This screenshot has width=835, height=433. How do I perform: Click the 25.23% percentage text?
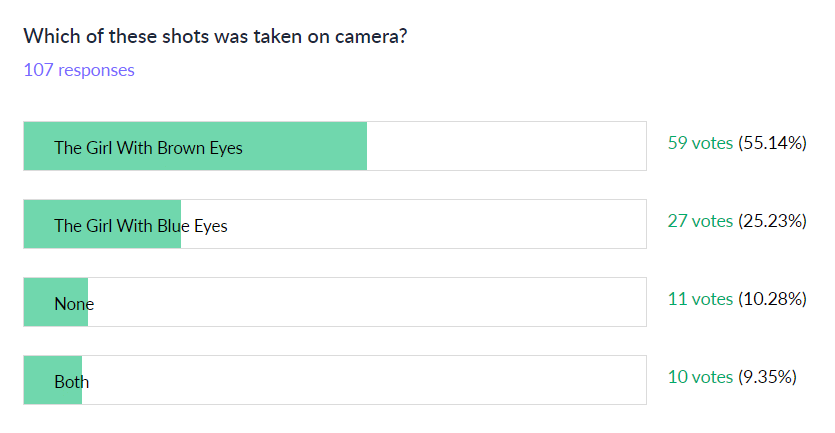click(x=772, y=221)
